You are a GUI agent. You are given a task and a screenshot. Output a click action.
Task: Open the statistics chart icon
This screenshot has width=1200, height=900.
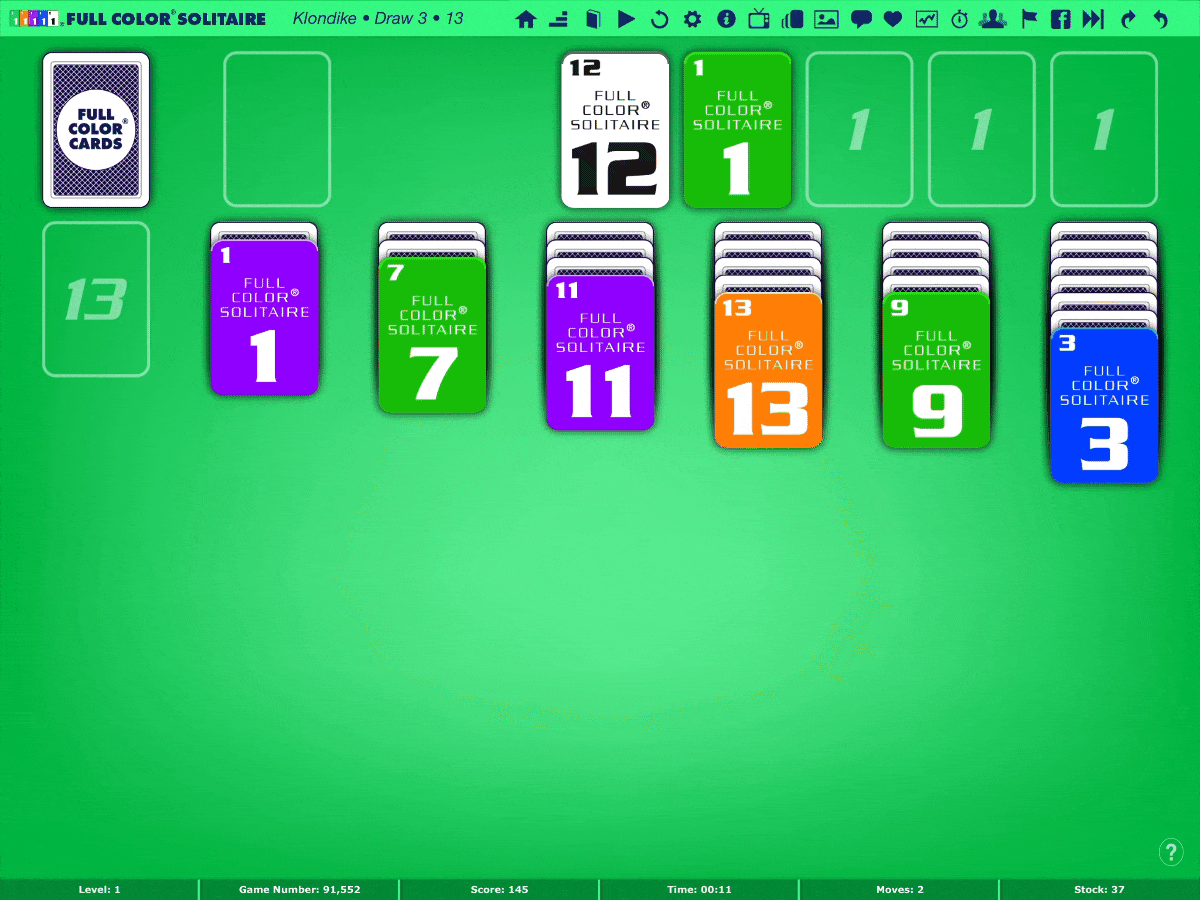click(x=927, y=19)
